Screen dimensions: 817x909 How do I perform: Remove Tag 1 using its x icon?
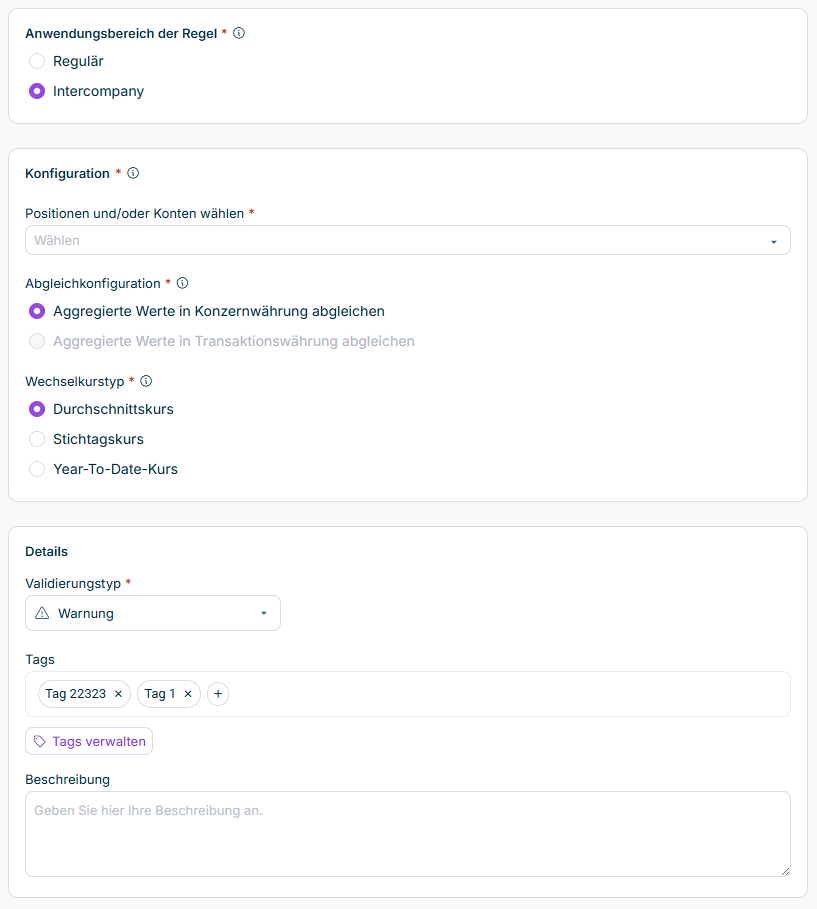188,694
